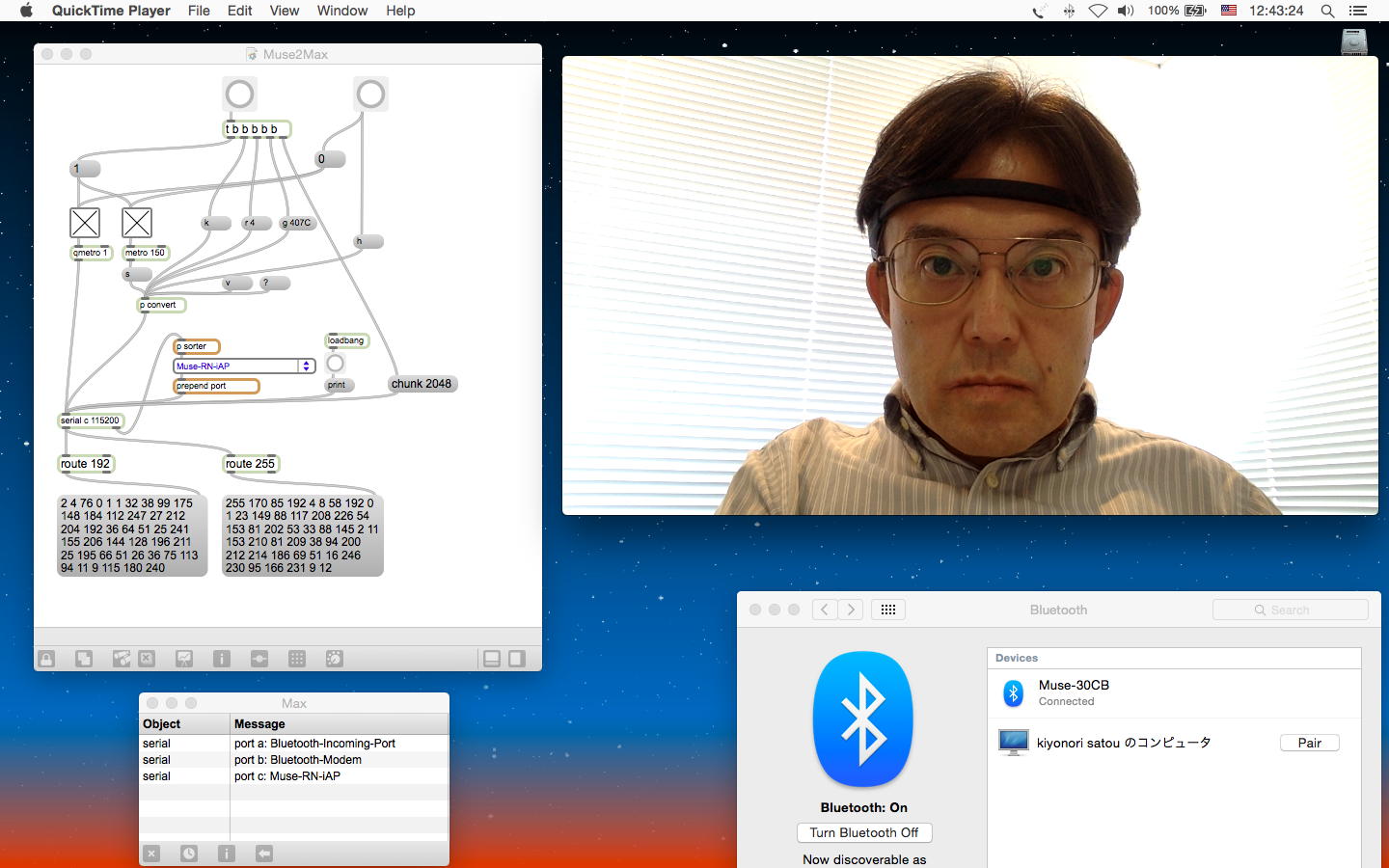The height and width of the screenshot is (868, 1389).
Task: Open the Muse-RN-iAP port dropdown menu
Action: tap(245, 366)
